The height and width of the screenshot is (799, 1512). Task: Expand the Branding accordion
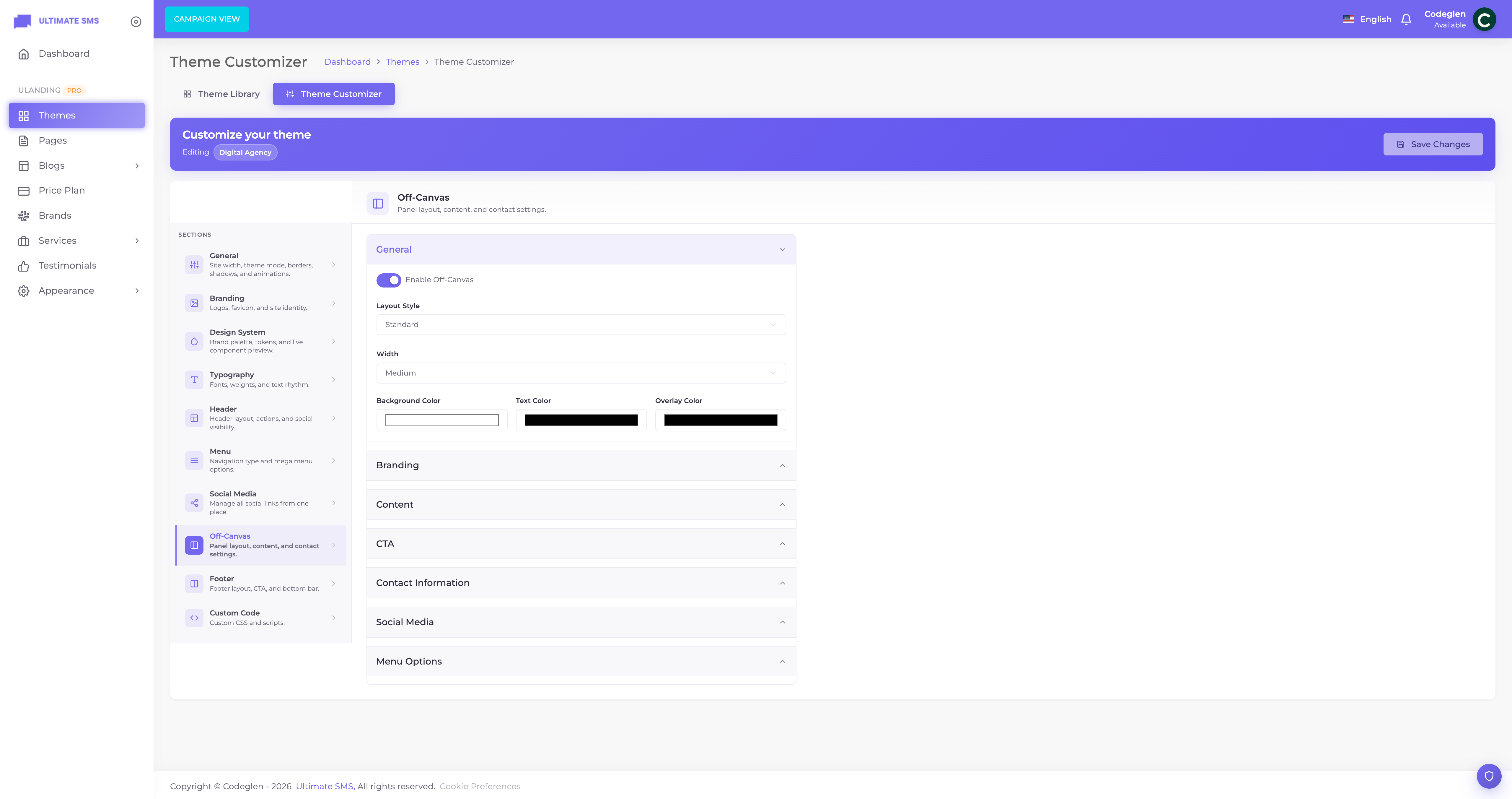[581, 465]
